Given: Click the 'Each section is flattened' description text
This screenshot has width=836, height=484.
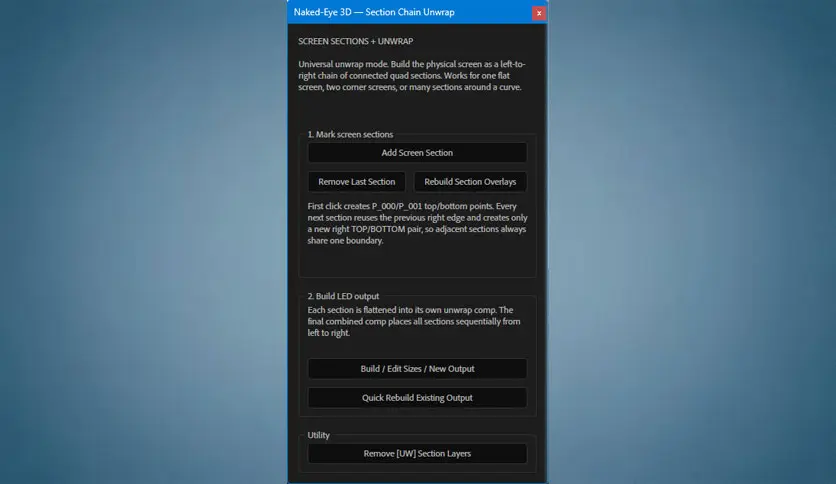Looking at the screenshot, I should pos(414,321).
